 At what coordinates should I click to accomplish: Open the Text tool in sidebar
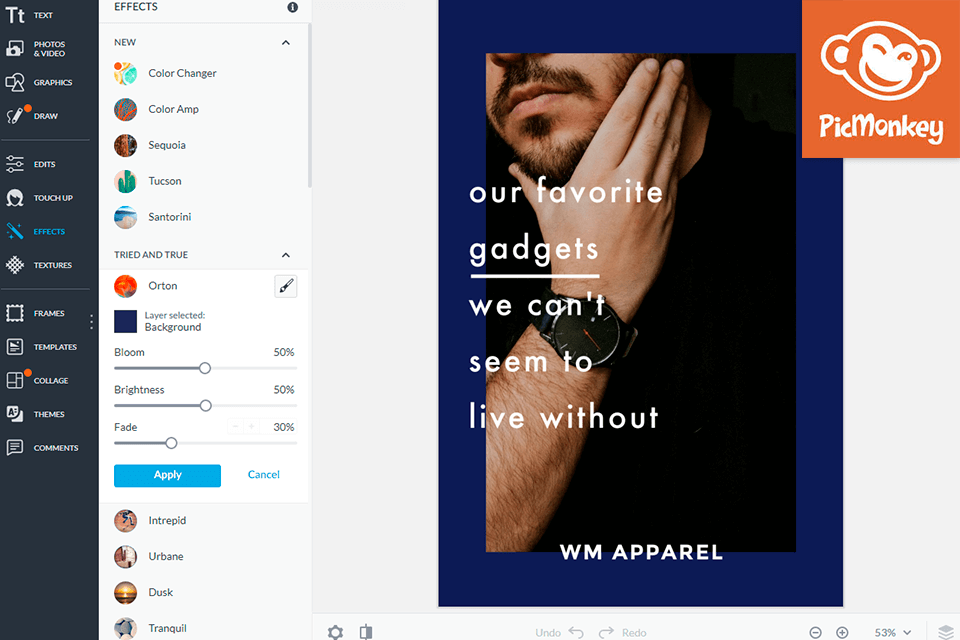[29, 15]
